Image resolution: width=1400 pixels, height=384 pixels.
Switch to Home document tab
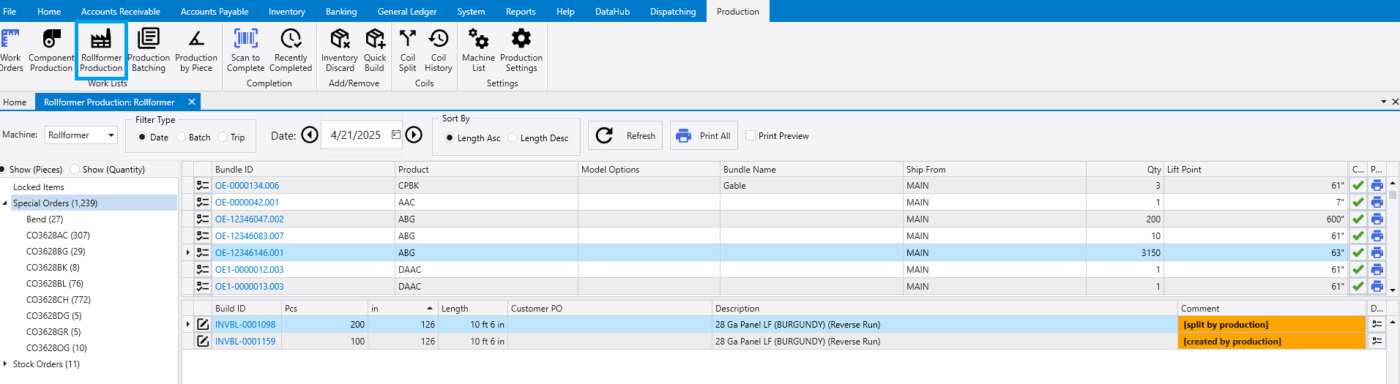click(x=14, y=102)
